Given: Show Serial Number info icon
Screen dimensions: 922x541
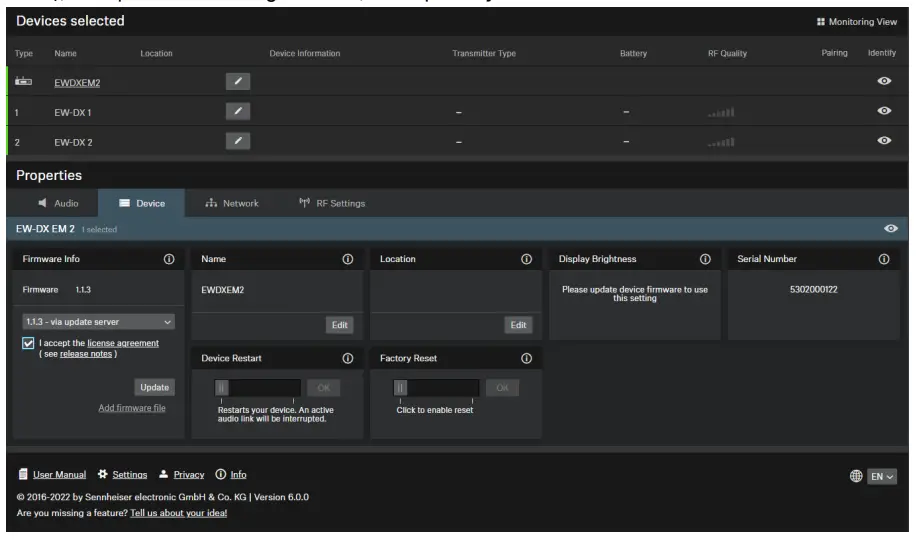Looking at the screenshot, I should click(x=884, y=259).
